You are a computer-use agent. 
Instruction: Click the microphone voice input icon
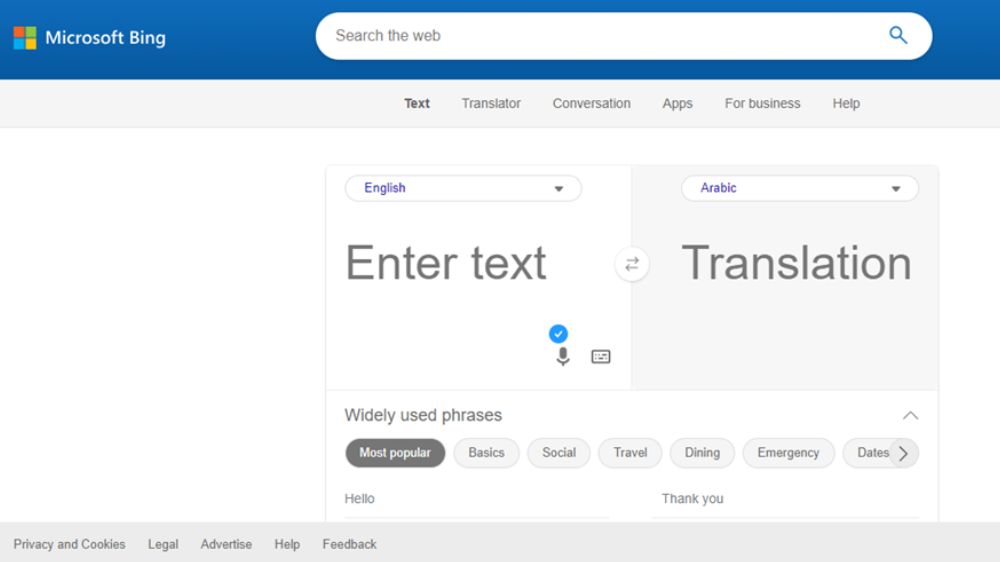point(563,357)
